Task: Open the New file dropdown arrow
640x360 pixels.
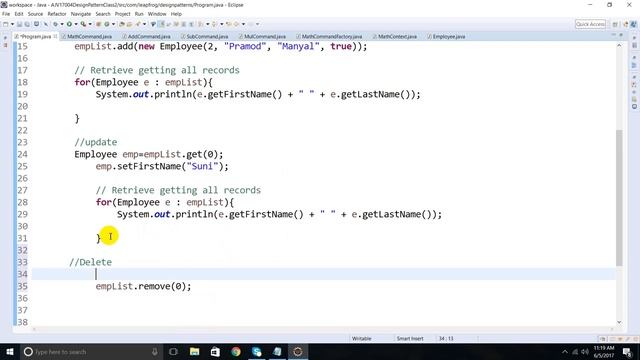Action: tap(12, 24)
